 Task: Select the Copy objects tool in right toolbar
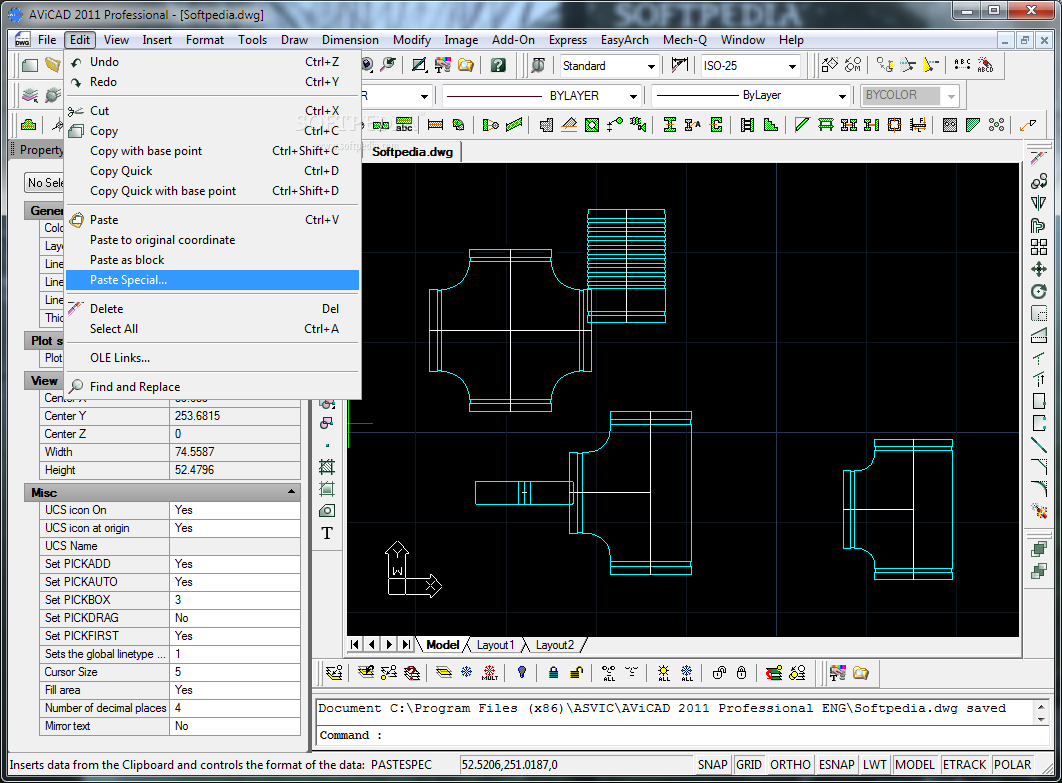coord(1038,181)
